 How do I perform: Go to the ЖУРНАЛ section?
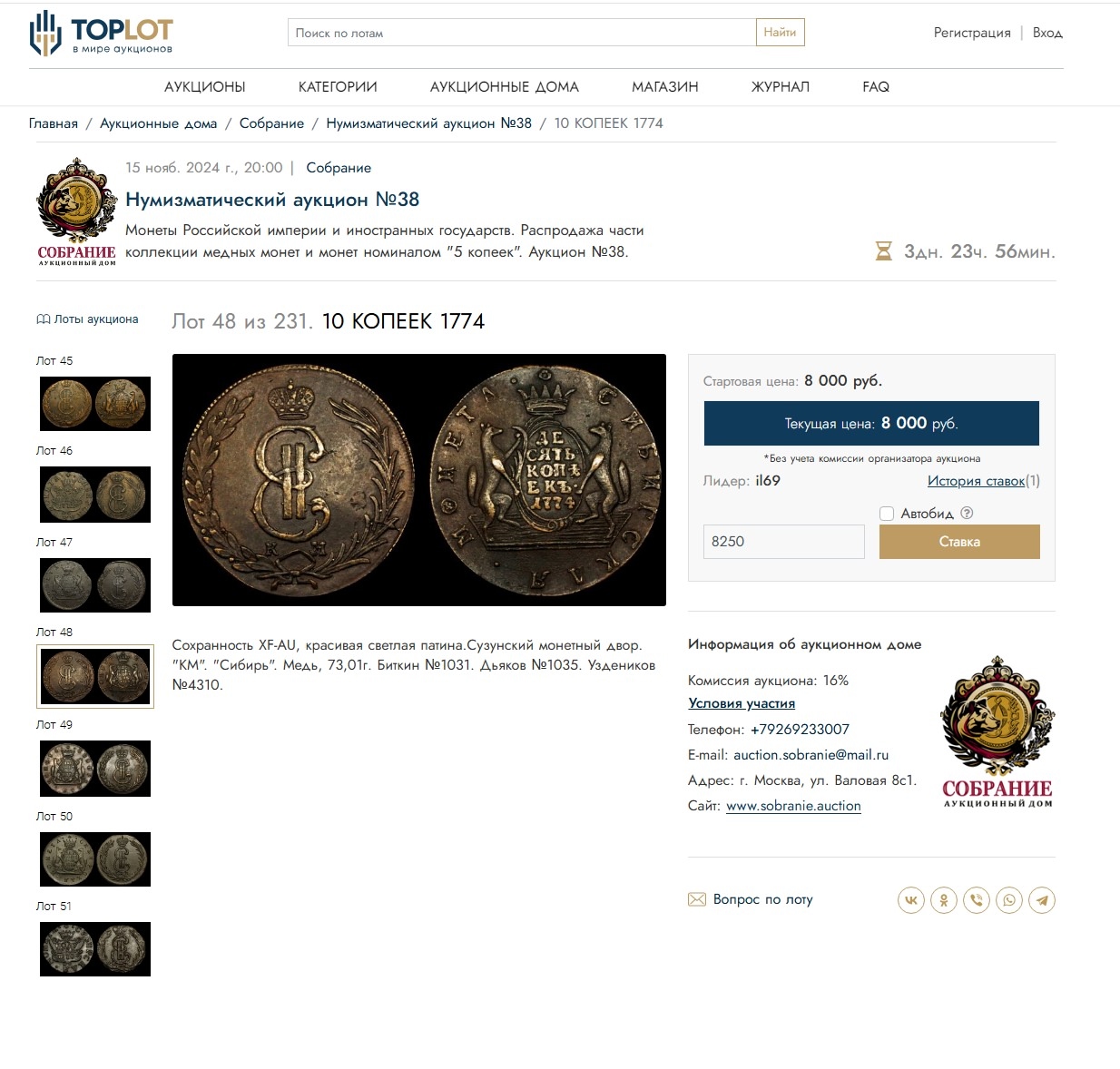781,87
